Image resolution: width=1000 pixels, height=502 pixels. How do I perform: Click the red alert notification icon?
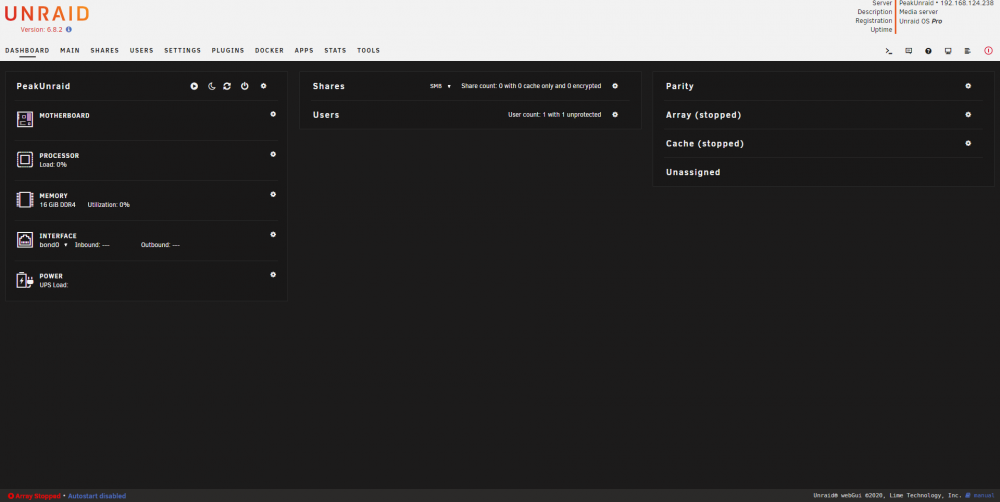click(x=989, y=51)
